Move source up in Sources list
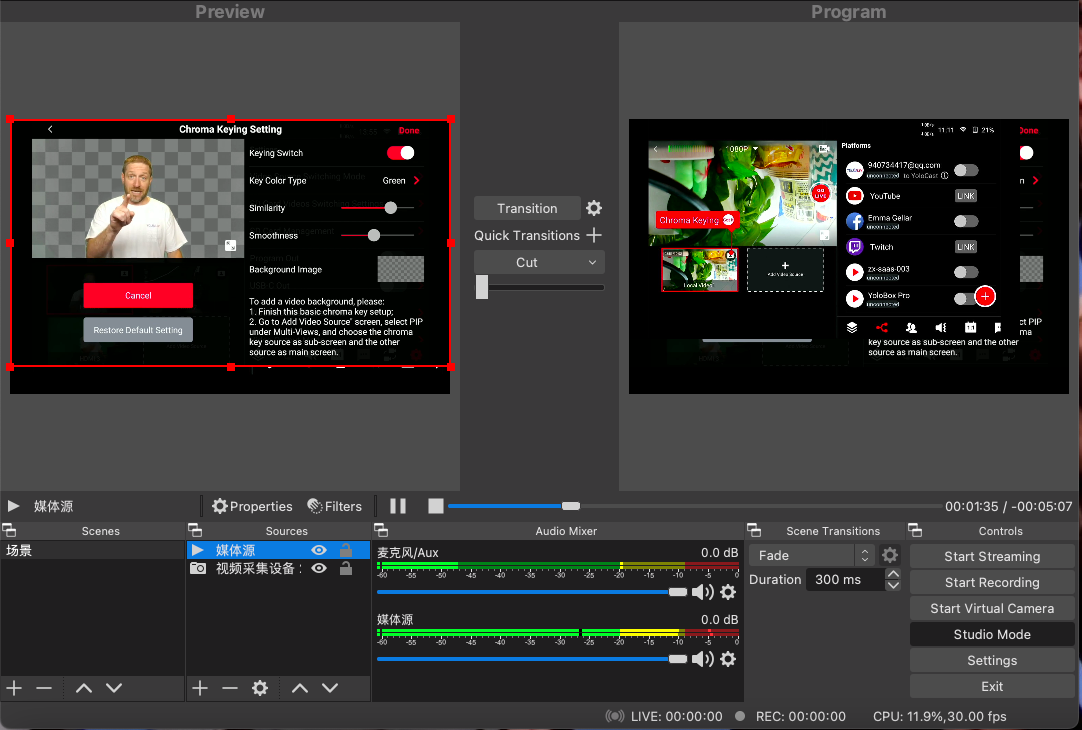The width and height of the screenshot is (1082, 730). click(x=299, y=688)
